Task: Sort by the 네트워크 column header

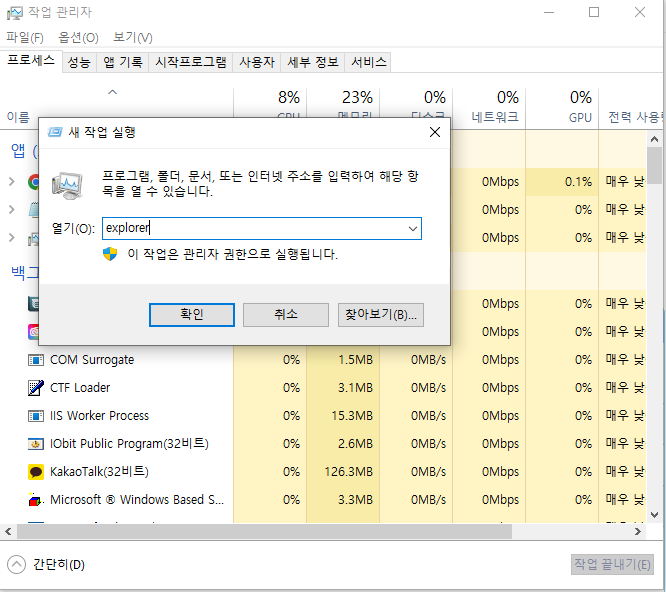Action: [x=489, y=108]
